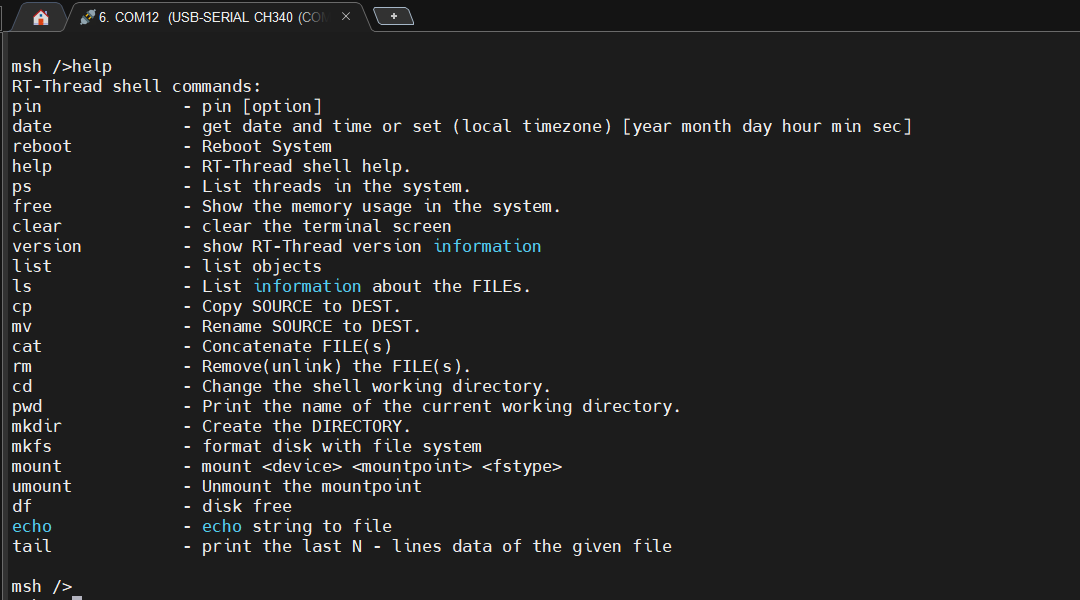Click 'Concatenate FILE(s)' description
Image resolution: width=1080 pixels, height=600 pixels.
click(297, 346)
